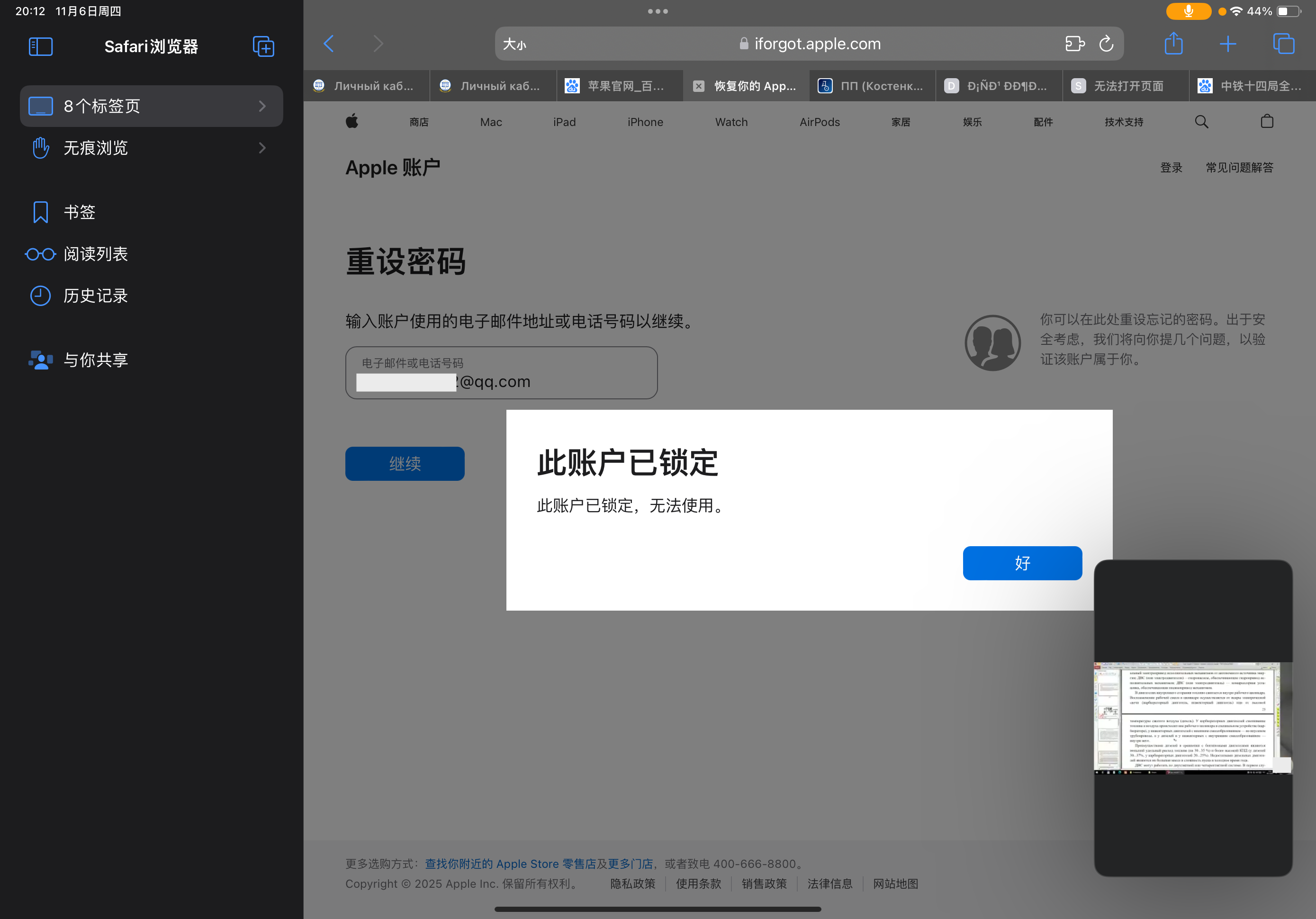This screenshot has height=919, width=1316.
Task: Toggle the Safari sidebar panel icon
Action: 41,46
